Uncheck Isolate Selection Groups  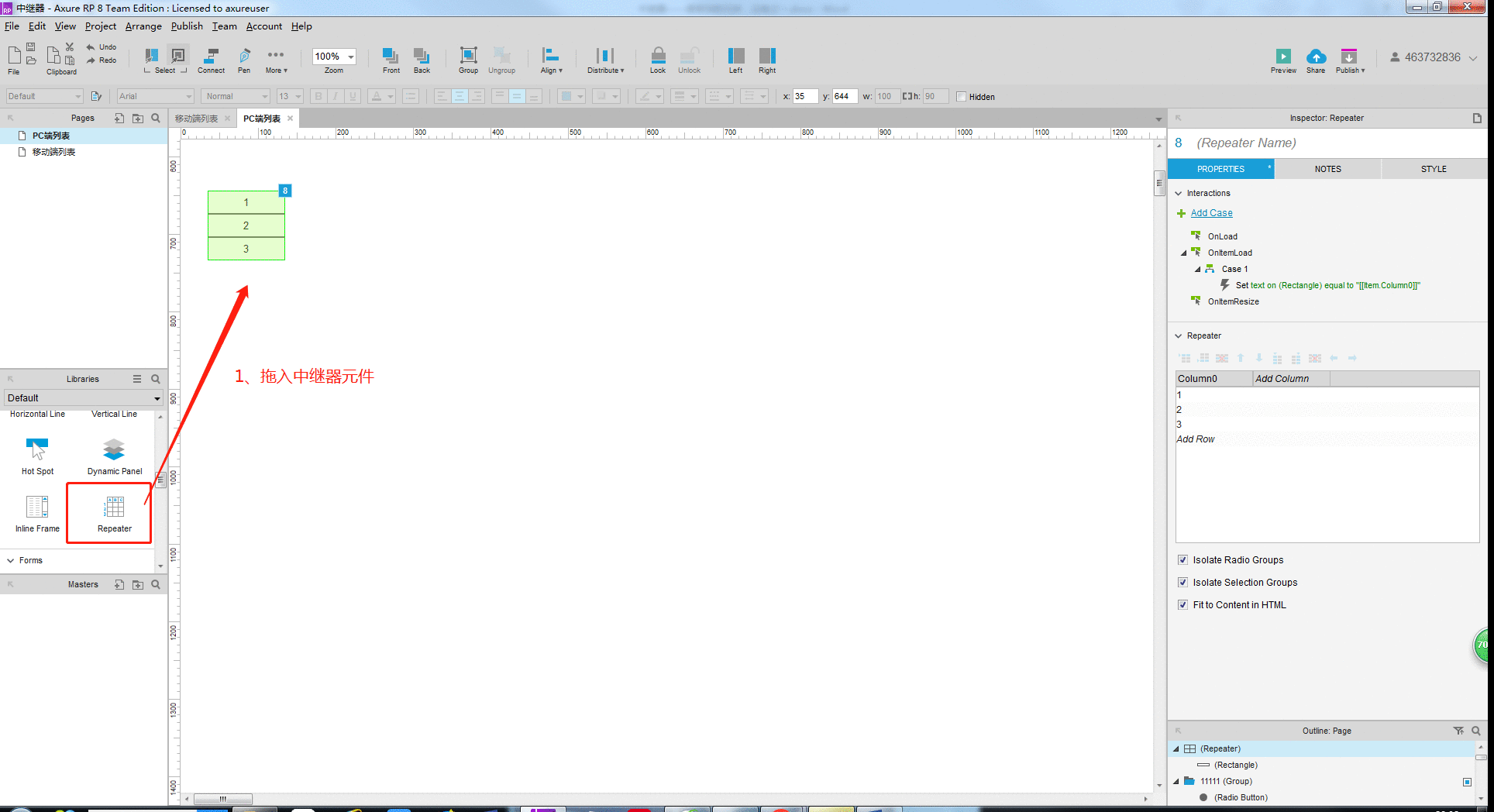tap(1182, 582)
